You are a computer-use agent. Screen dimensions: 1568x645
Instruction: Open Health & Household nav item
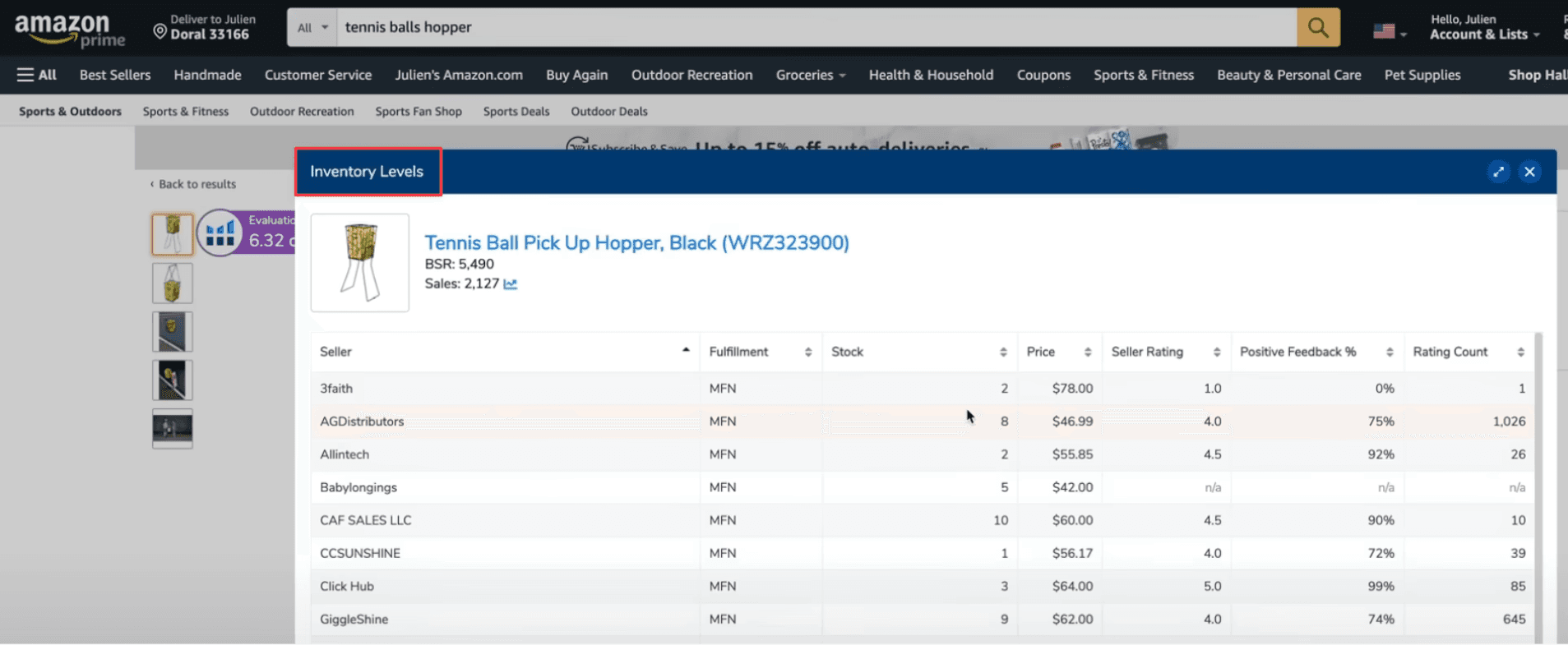[931, 75]
